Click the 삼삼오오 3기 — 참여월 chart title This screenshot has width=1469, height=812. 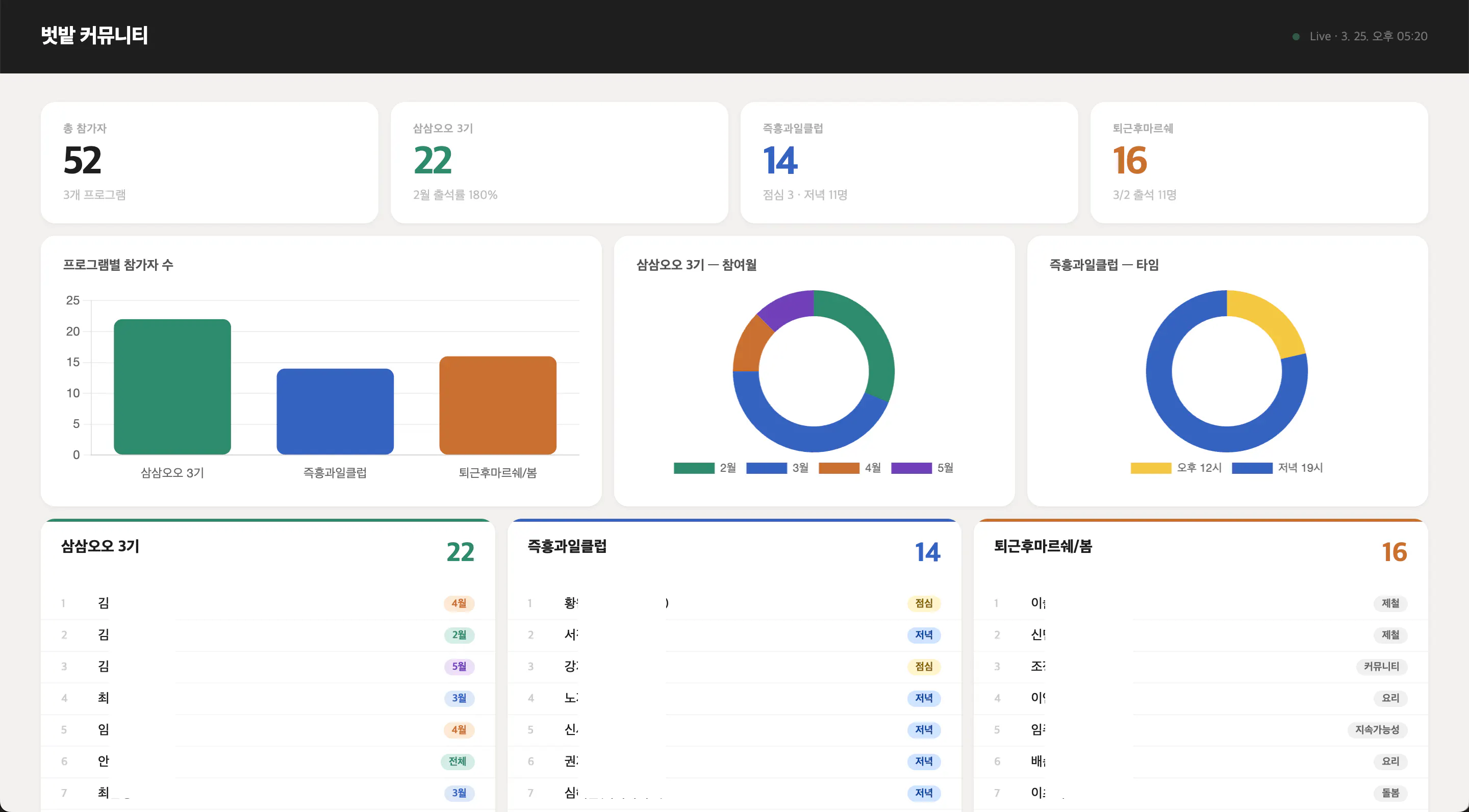pos(696,265)
